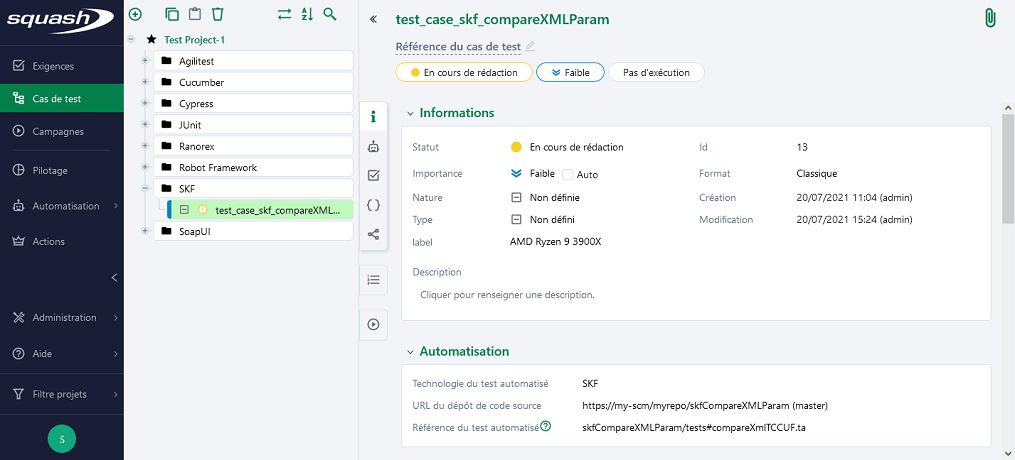Open the Campagnes menu in sidebar

pyautogui.click(x=59, y=131)
